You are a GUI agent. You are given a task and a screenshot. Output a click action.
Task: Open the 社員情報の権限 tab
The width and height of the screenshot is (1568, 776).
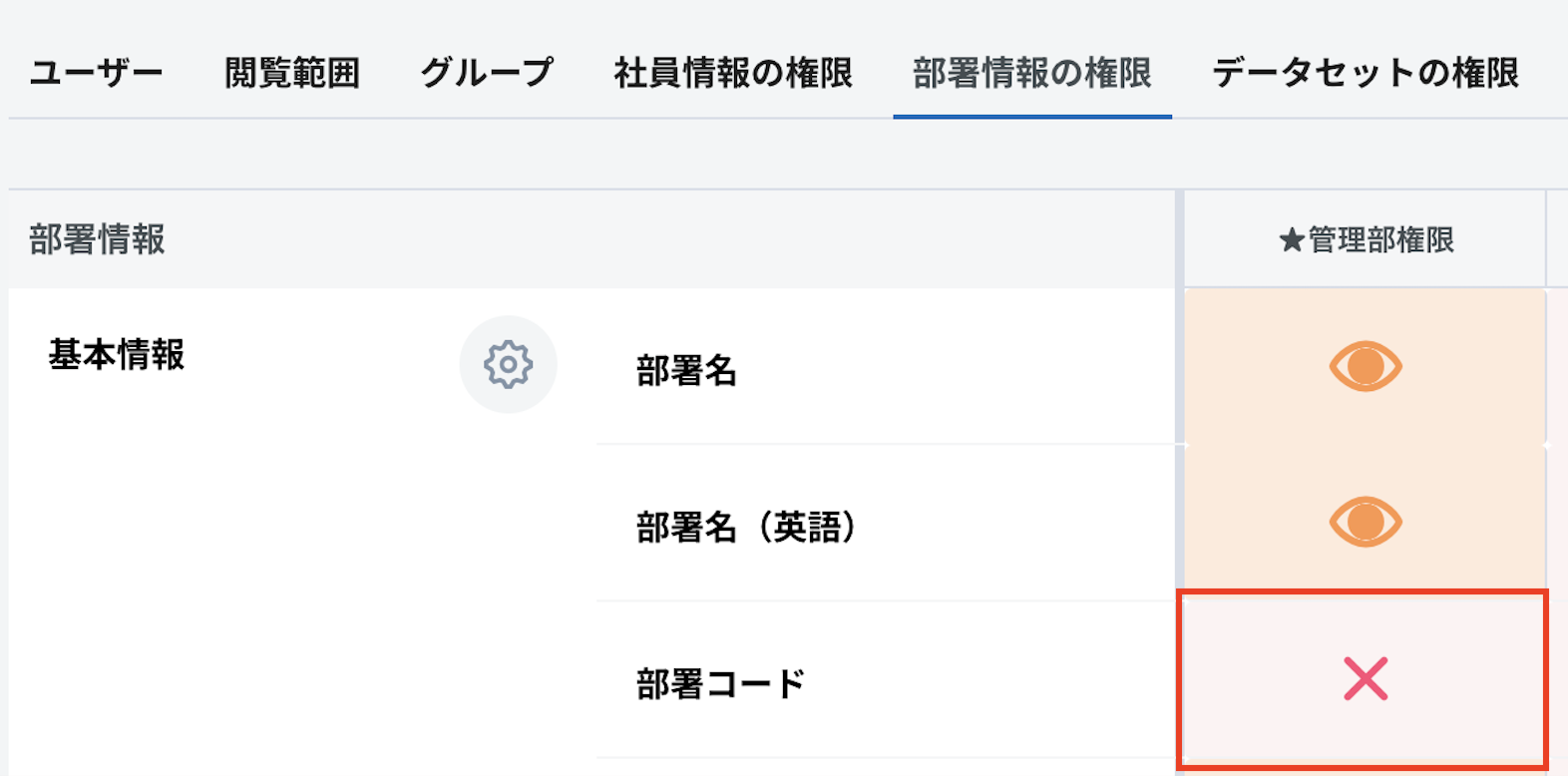point(733,71)
